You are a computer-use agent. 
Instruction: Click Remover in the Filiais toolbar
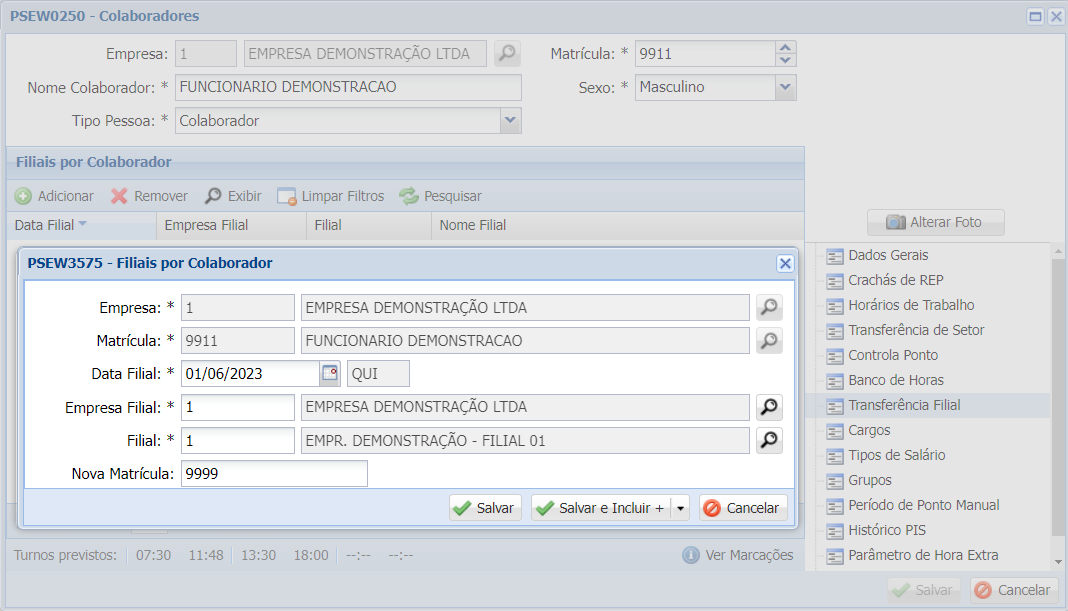[148, 196]
